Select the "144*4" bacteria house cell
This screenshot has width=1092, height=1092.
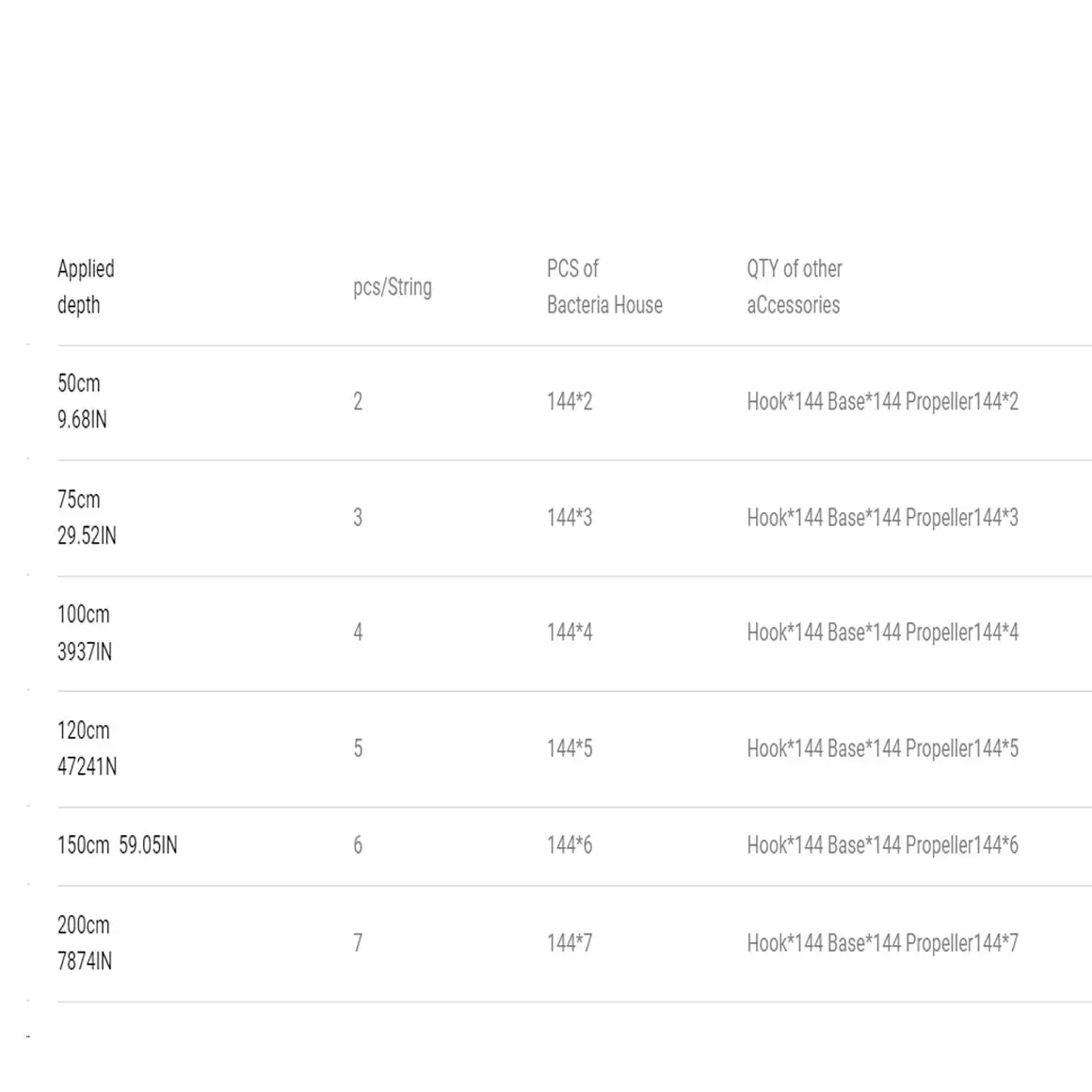point(570,633)
